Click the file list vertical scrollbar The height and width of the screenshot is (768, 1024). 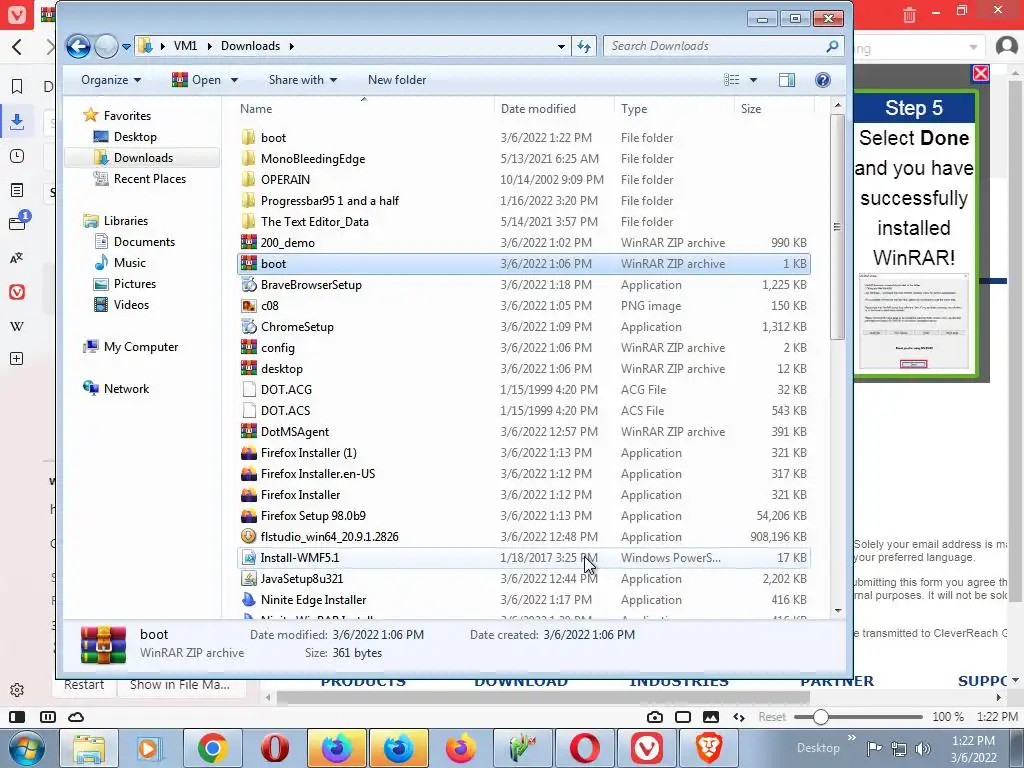point(837,227)
